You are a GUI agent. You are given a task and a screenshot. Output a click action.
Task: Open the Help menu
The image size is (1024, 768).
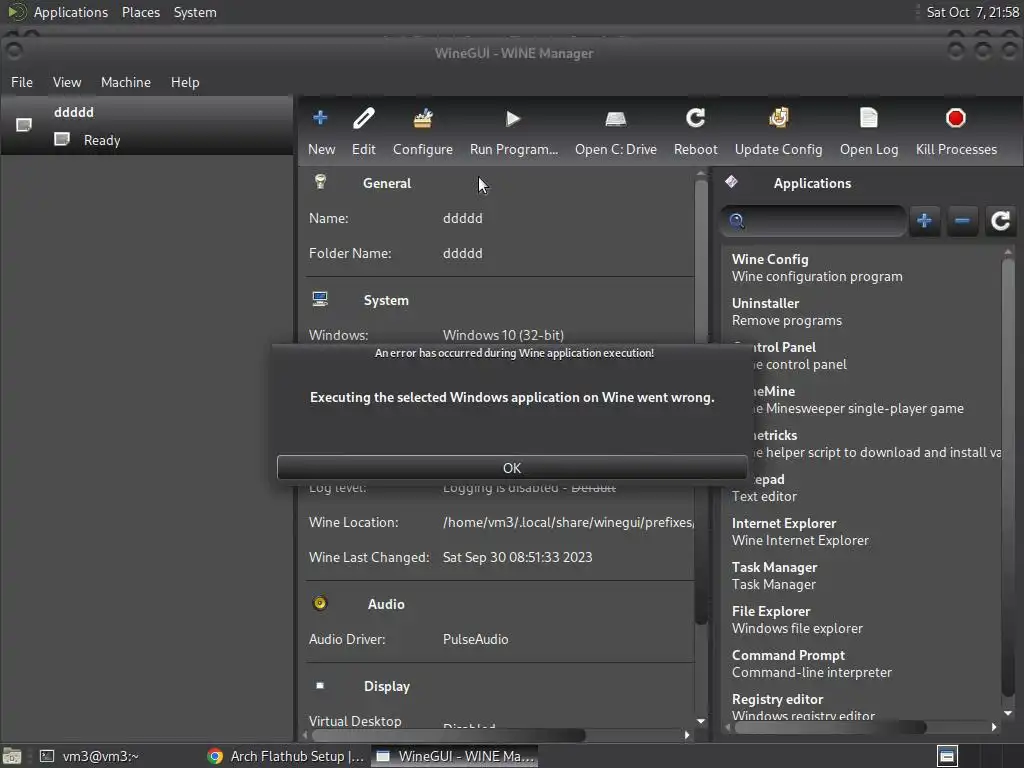[x=185, y=82]
